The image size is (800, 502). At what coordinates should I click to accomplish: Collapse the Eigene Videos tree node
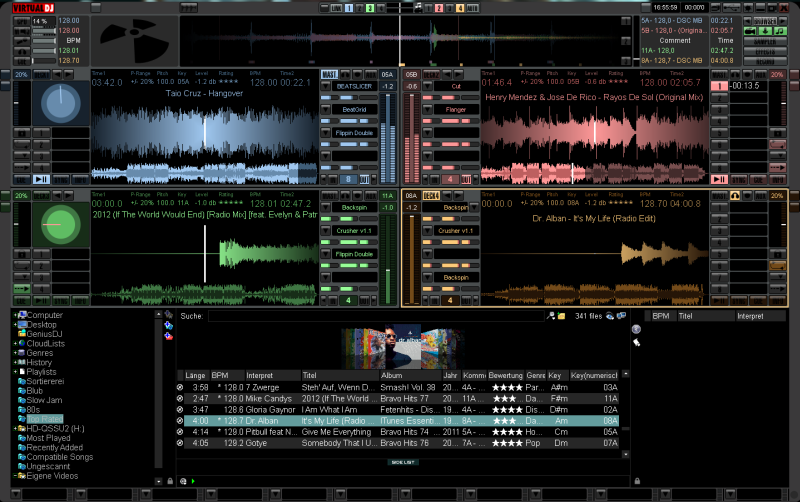(x=15, y=476)
